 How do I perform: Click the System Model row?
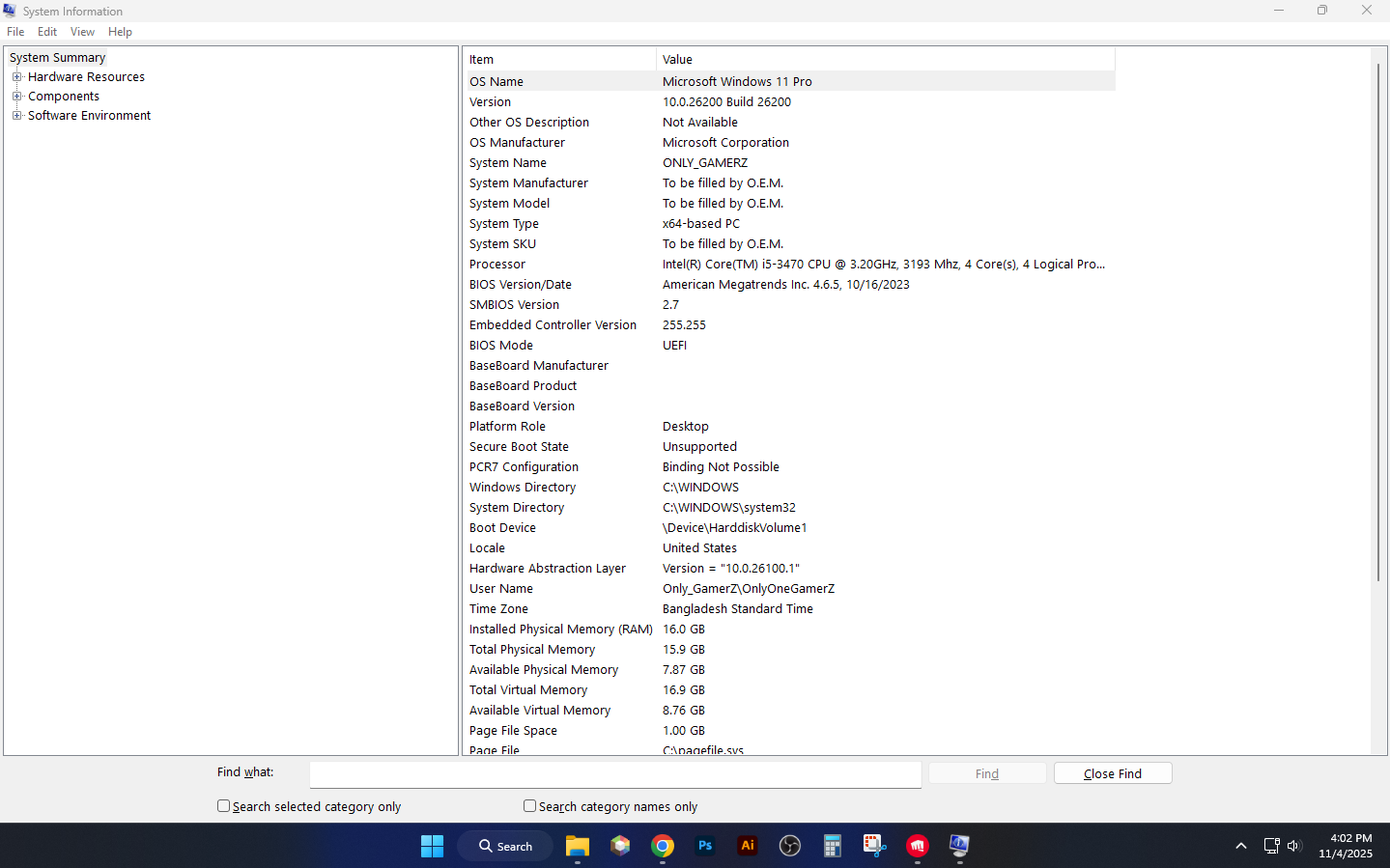click(x=789, y=204)
